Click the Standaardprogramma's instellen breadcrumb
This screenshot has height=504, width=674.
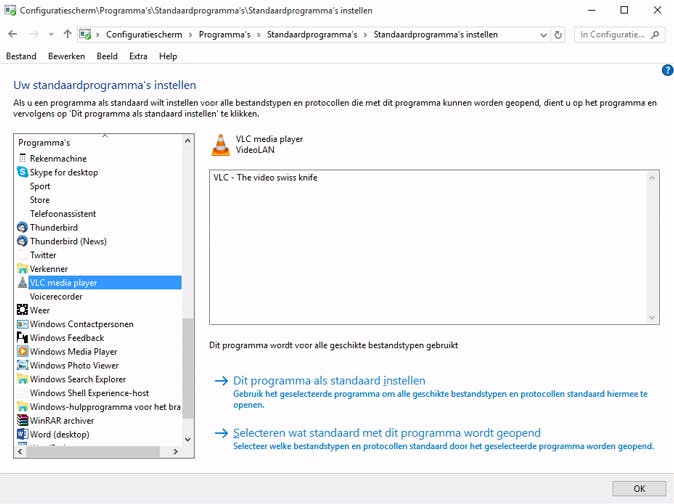(435, 35)
